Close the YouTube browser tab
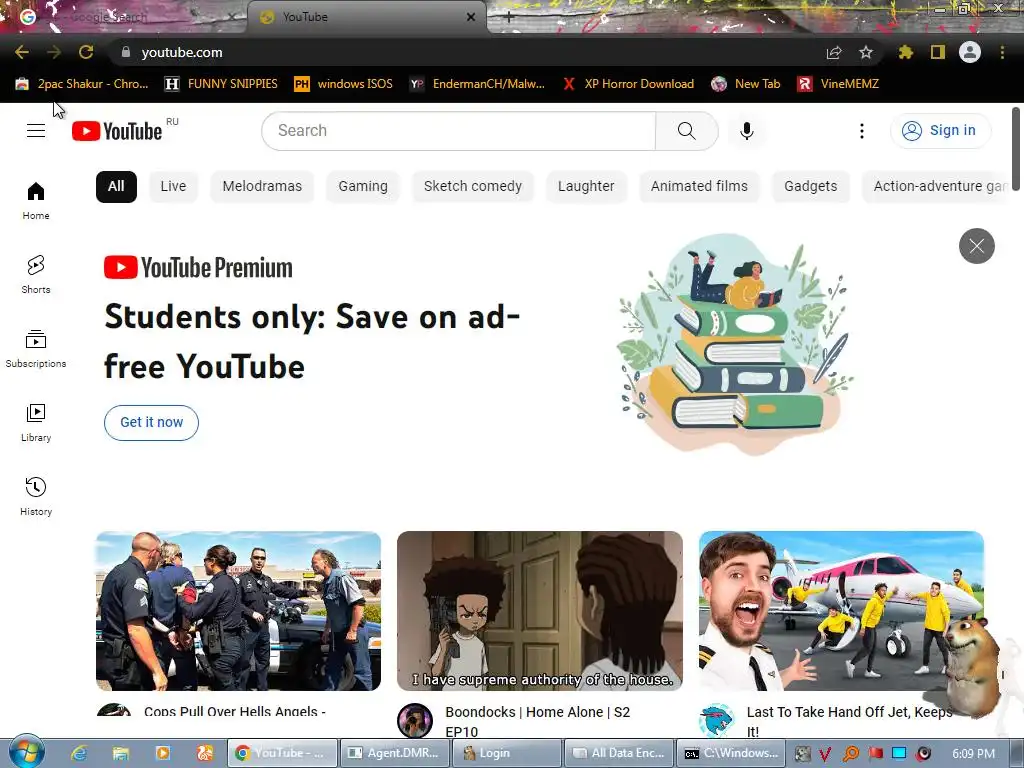The image size is (1024, 768). (x=471, y=17)
